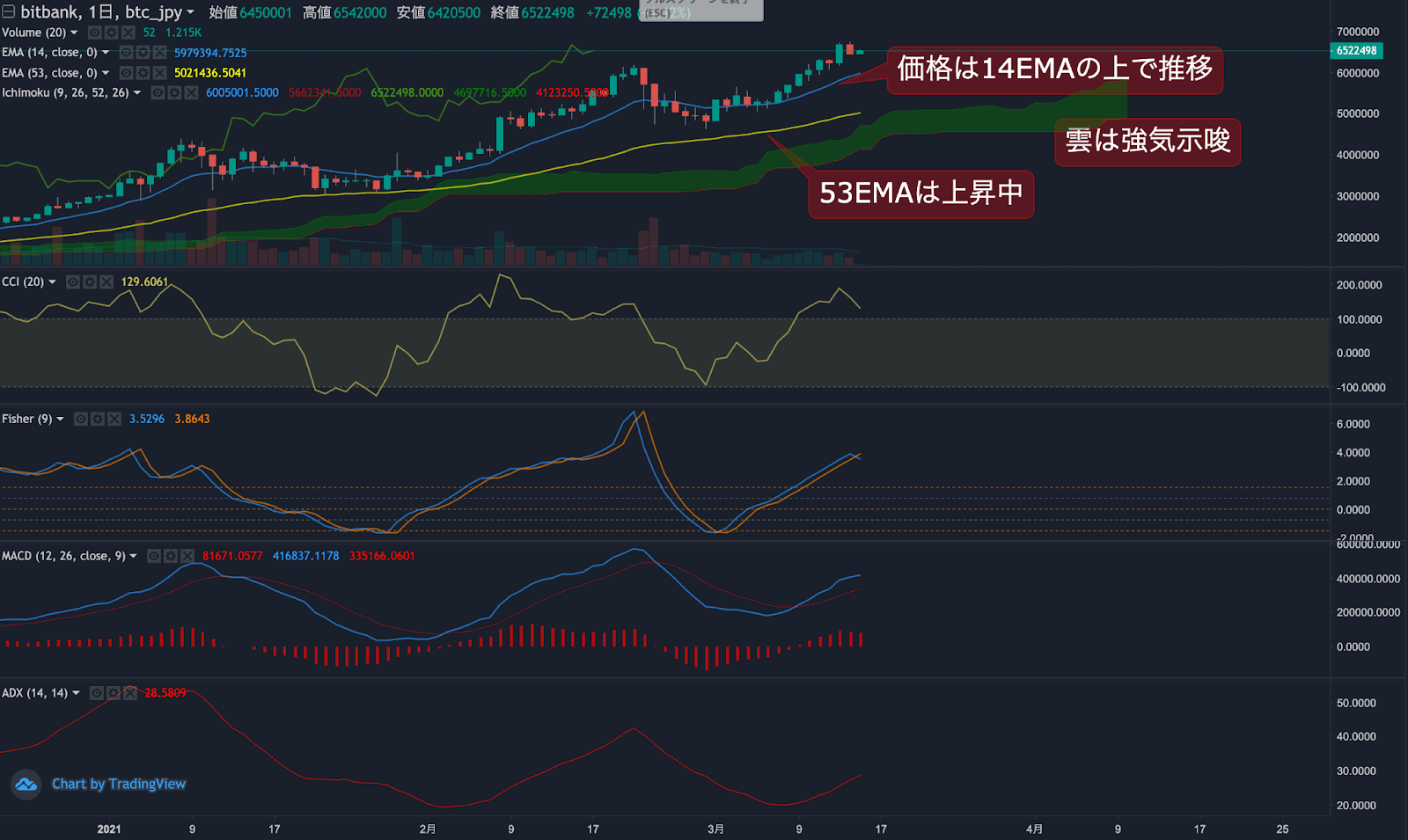Image resolution: width=1408 pixels, height=840 pixels.
Task: Open the MACD (12, 26, close, 9) dropdown
Action: (133, 556)
